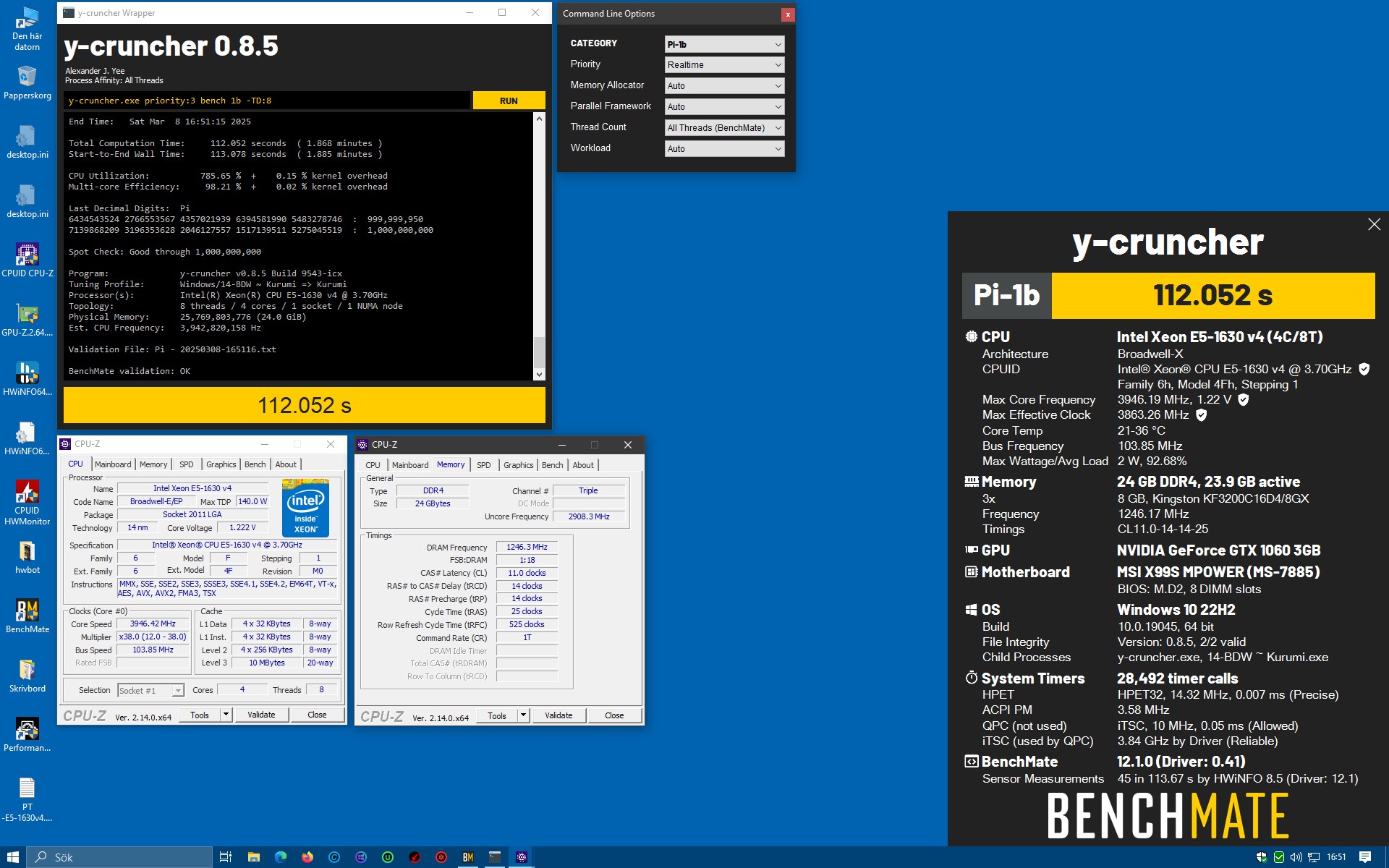Open Bench tab in right CPU-Z window

pos(552,465)
